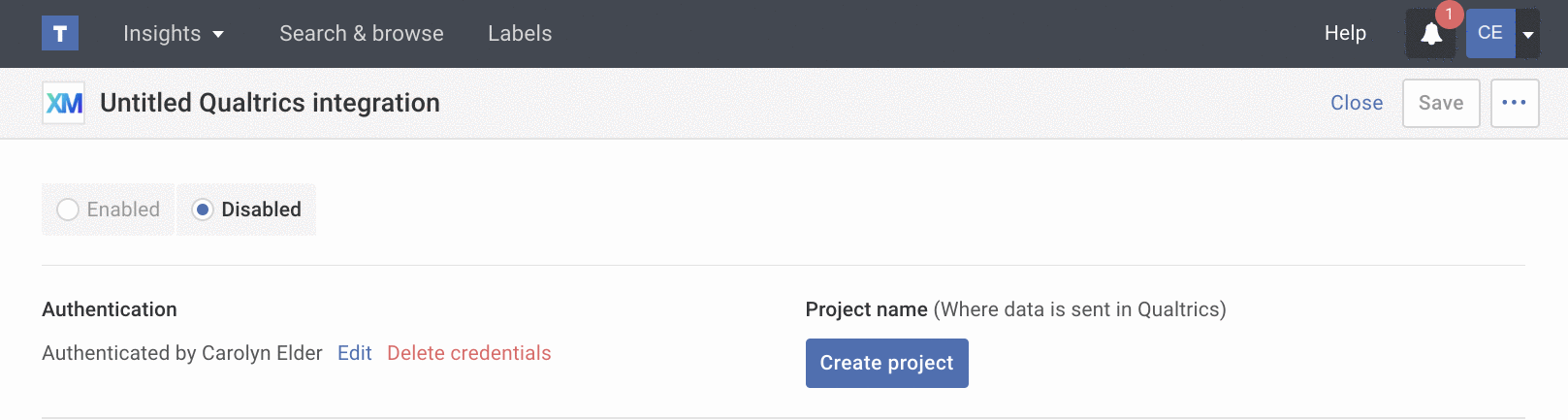Click the CE user avatar

tap(1489, 34)
